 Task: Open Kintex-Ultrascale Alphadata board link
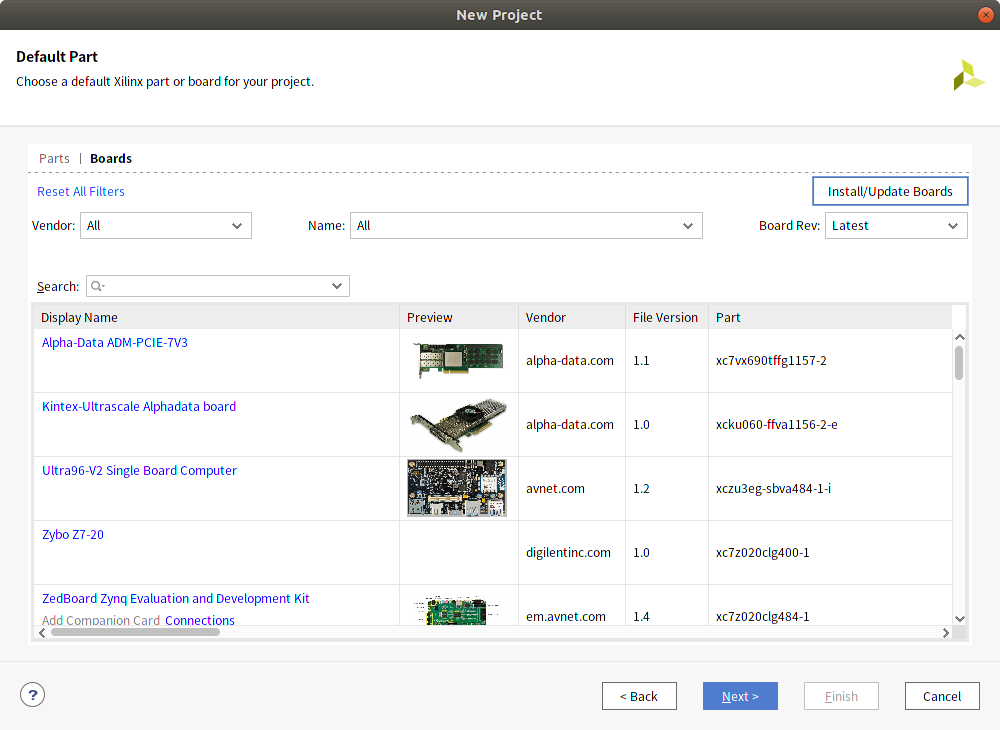point(139,406)
